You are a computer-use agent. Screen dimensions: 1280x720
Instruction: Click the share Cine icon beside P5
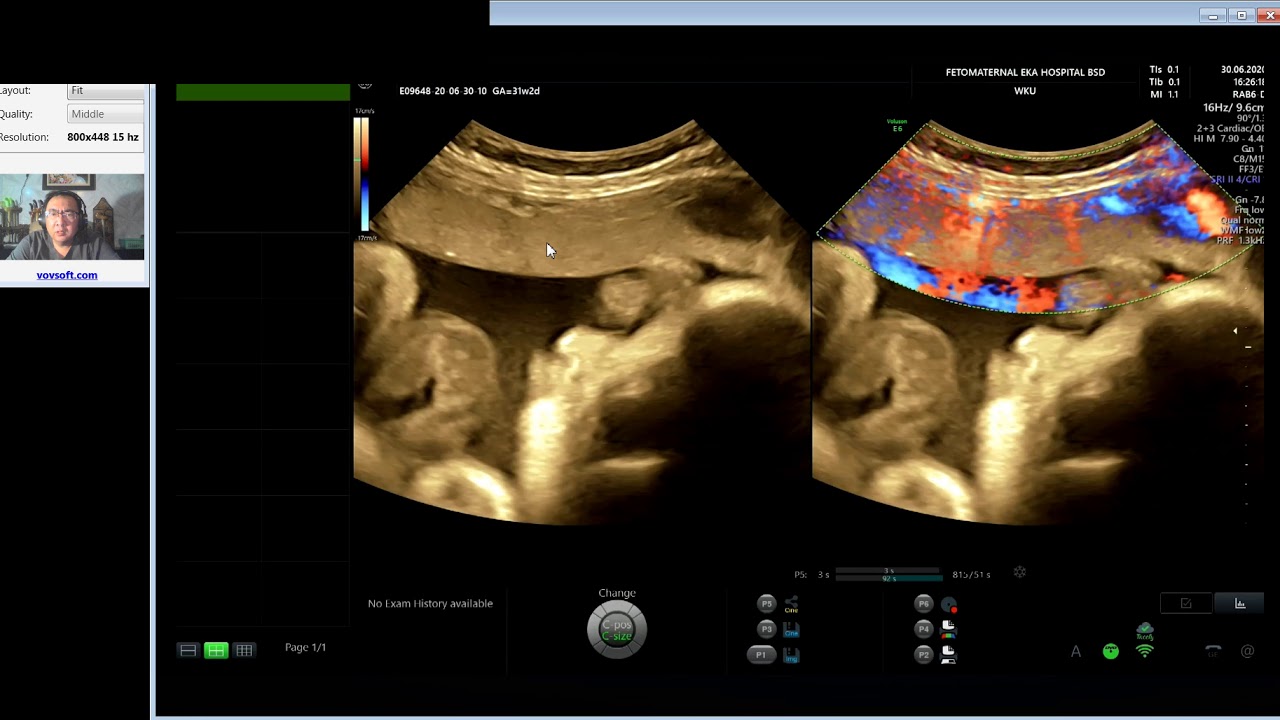pyautogui.click(x=791, y=604)
